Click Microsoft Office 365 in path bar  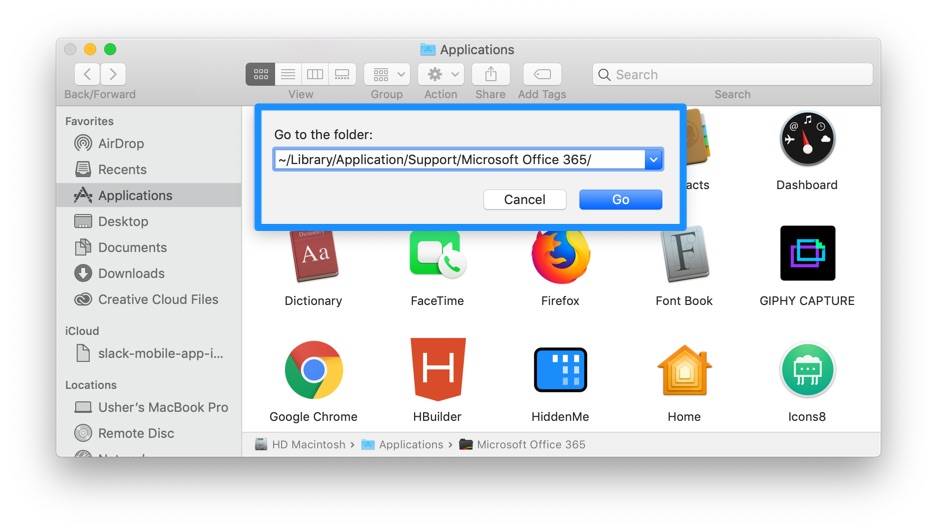(522, 444)
